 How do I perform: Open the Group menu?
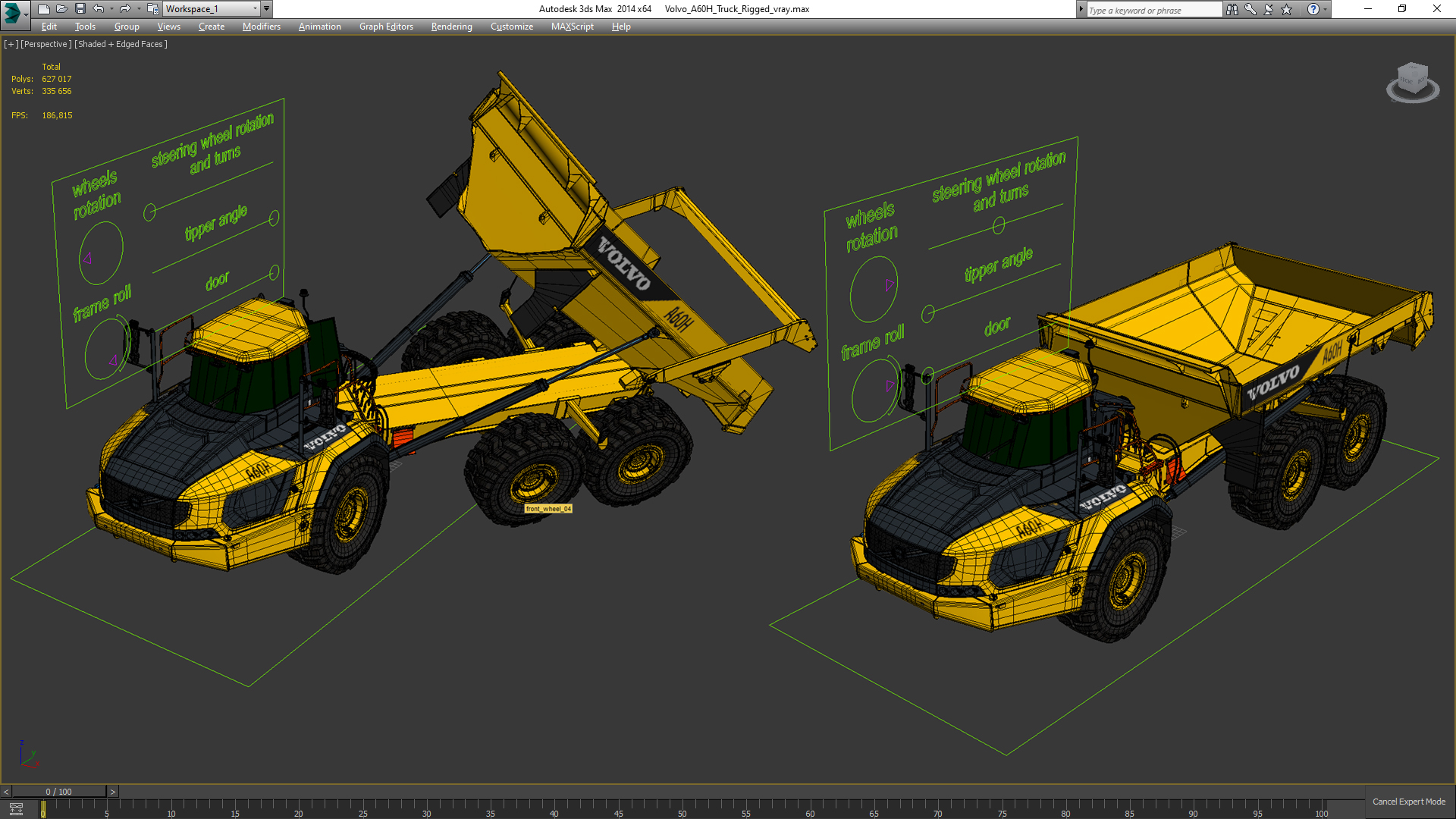click(x=127, y=27)
